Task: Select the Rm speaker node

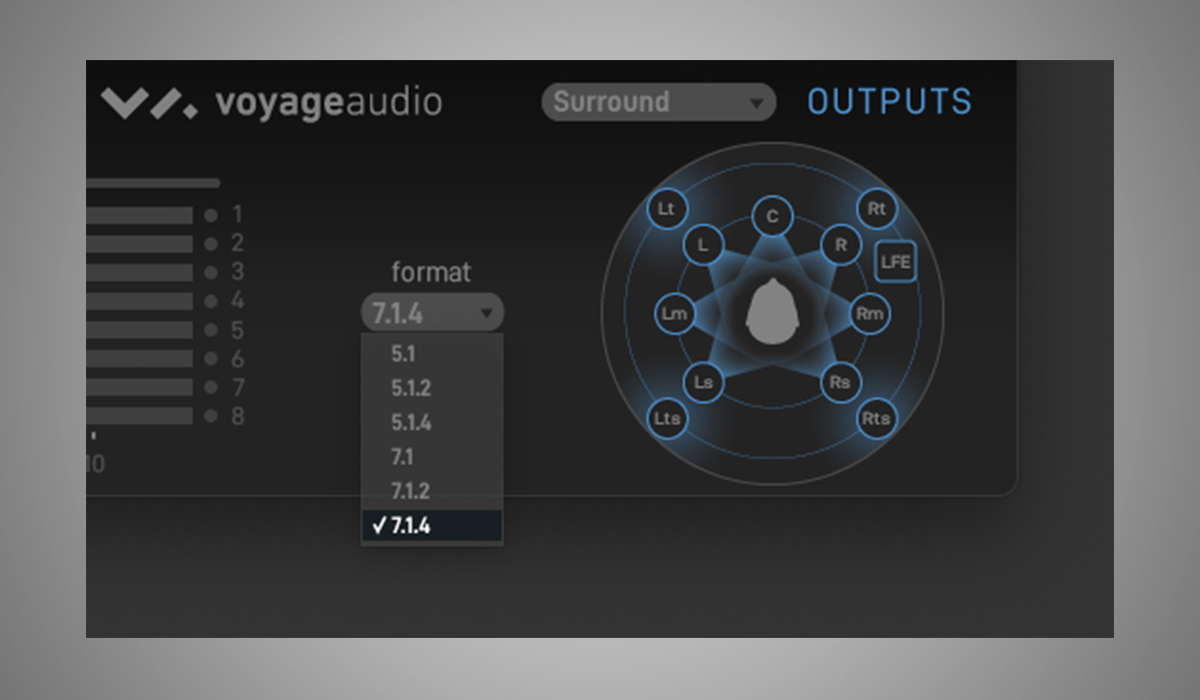Action: click(x=869, y=314)
